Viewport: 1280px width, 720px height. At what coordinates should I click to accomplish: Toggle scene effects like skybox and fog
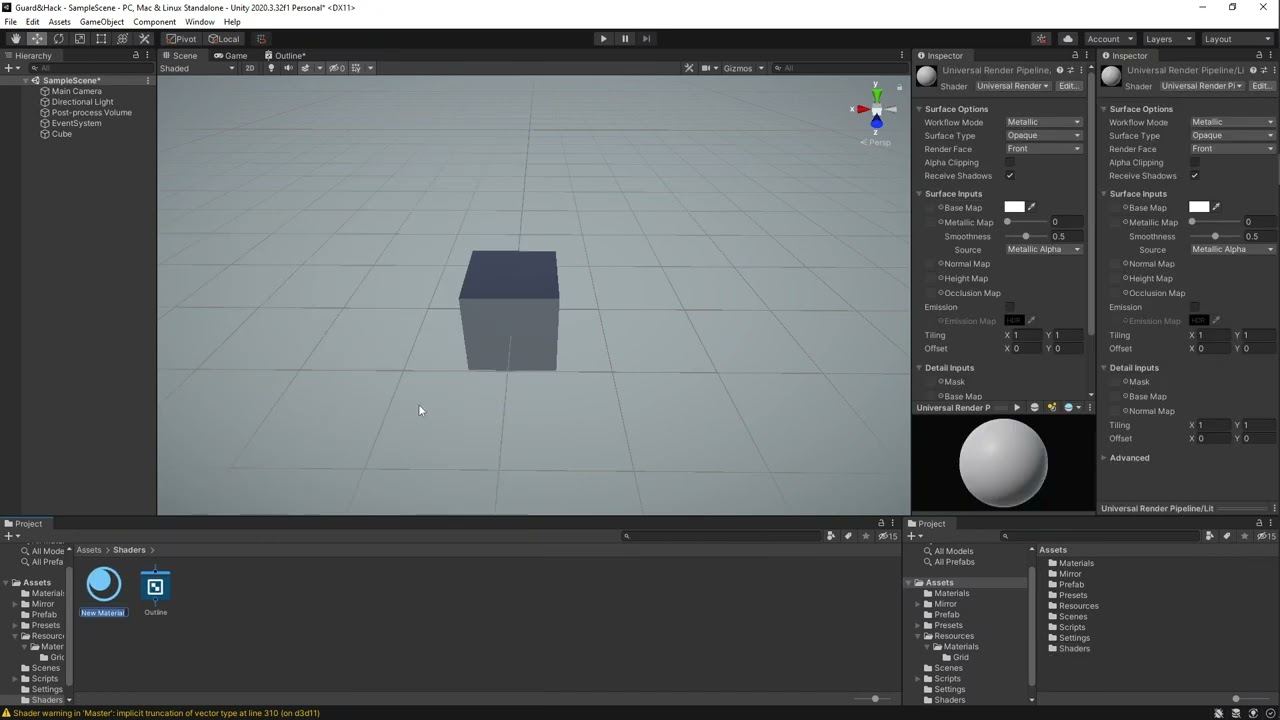(x=305, y=68)
